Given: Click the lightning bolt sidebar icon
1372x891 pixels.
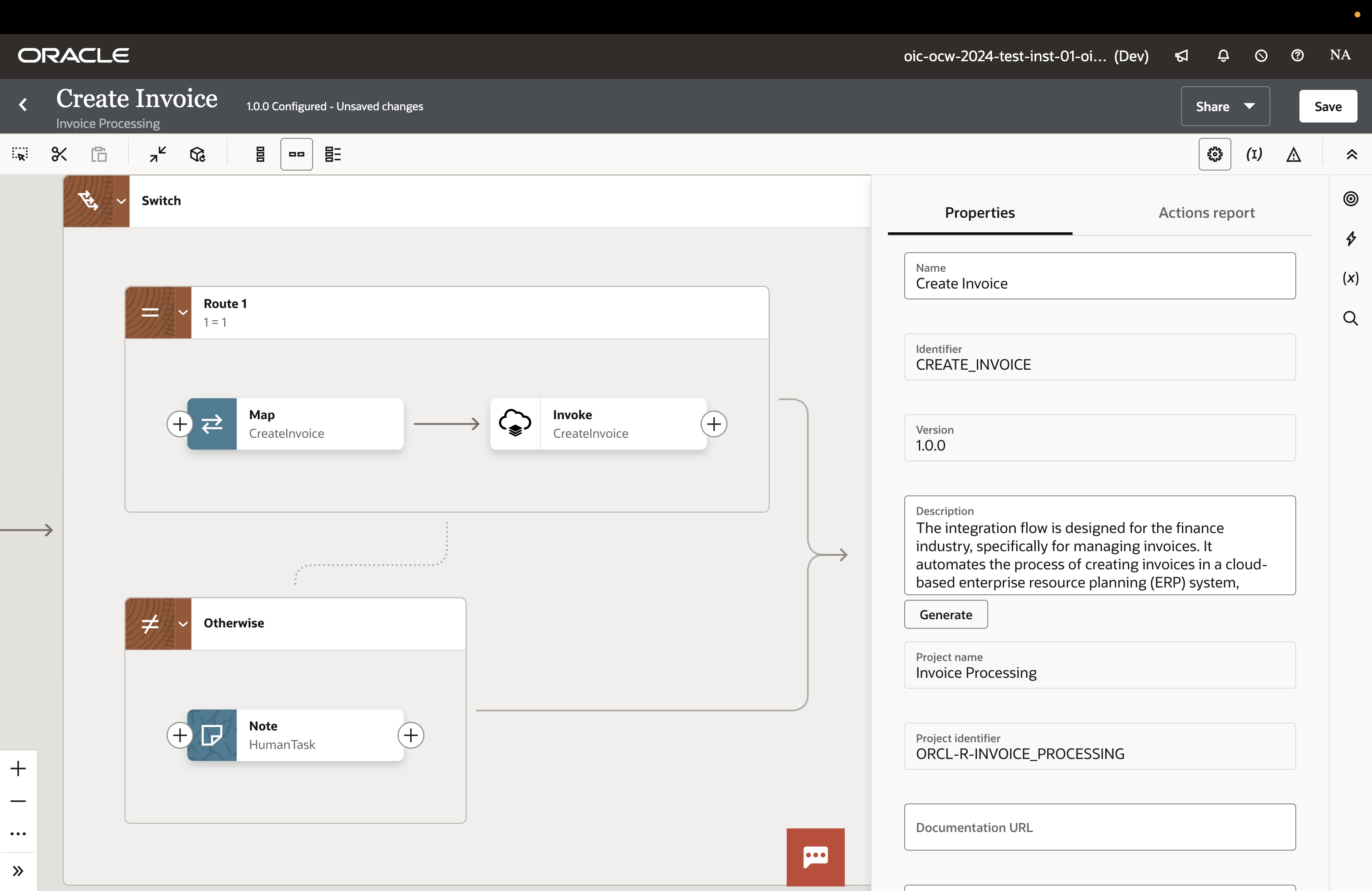Looking at the screenshot, I should (x=1351, y=239).
